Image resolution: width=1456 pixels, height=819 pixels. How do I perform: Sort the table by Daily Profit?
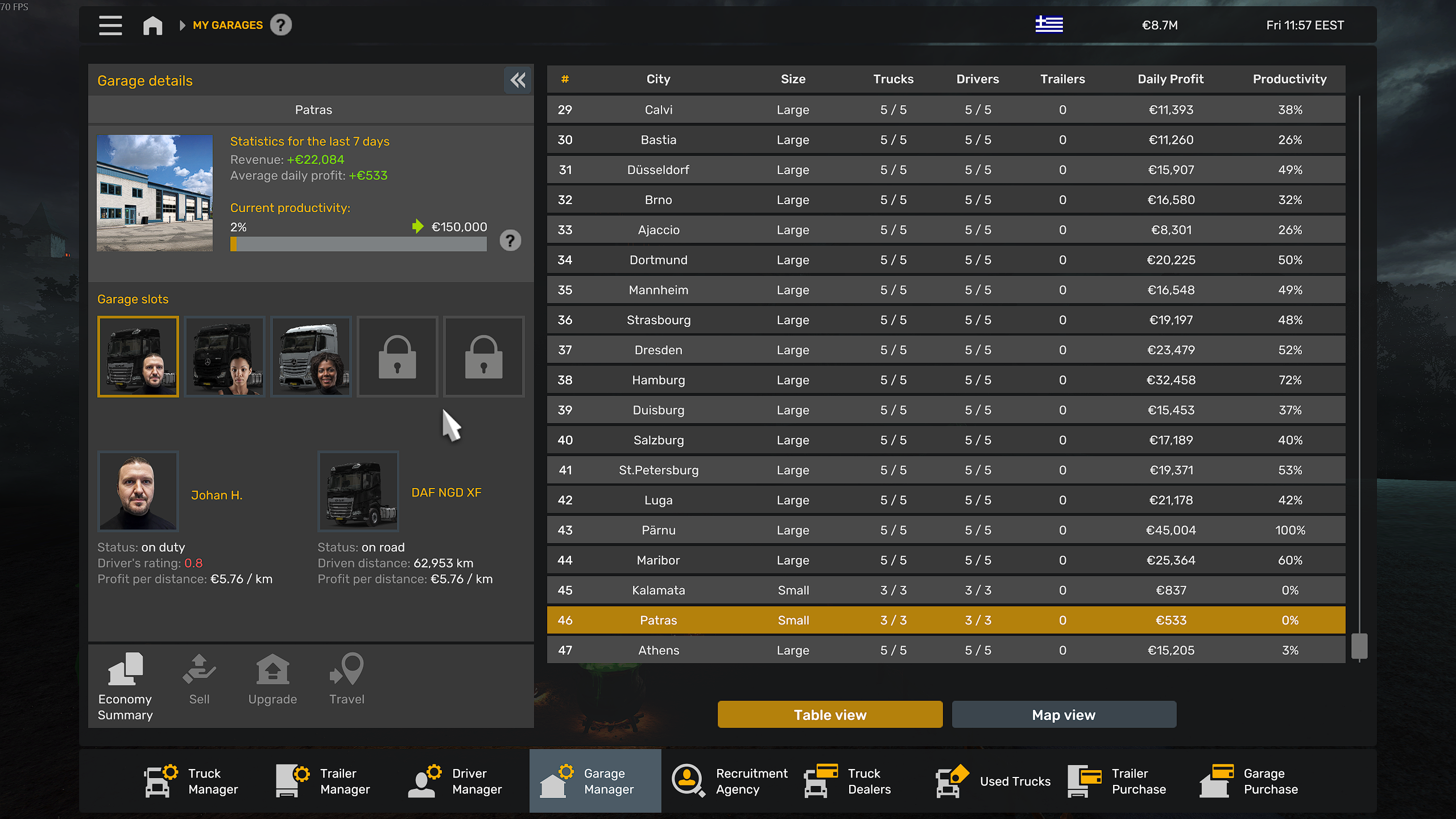point(1170,79)
